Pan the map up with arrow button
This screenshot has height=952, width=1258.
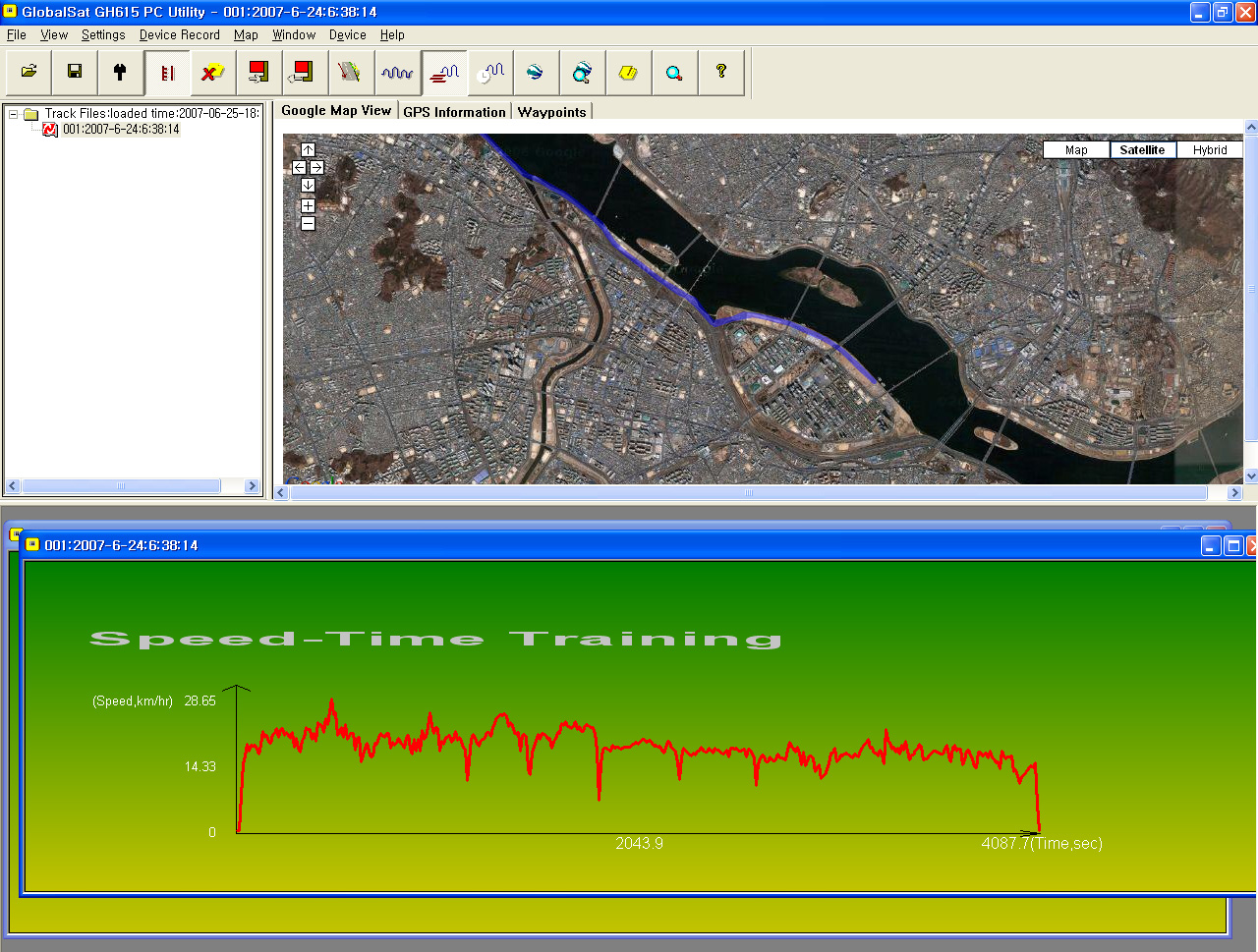[x=308, y=149]
